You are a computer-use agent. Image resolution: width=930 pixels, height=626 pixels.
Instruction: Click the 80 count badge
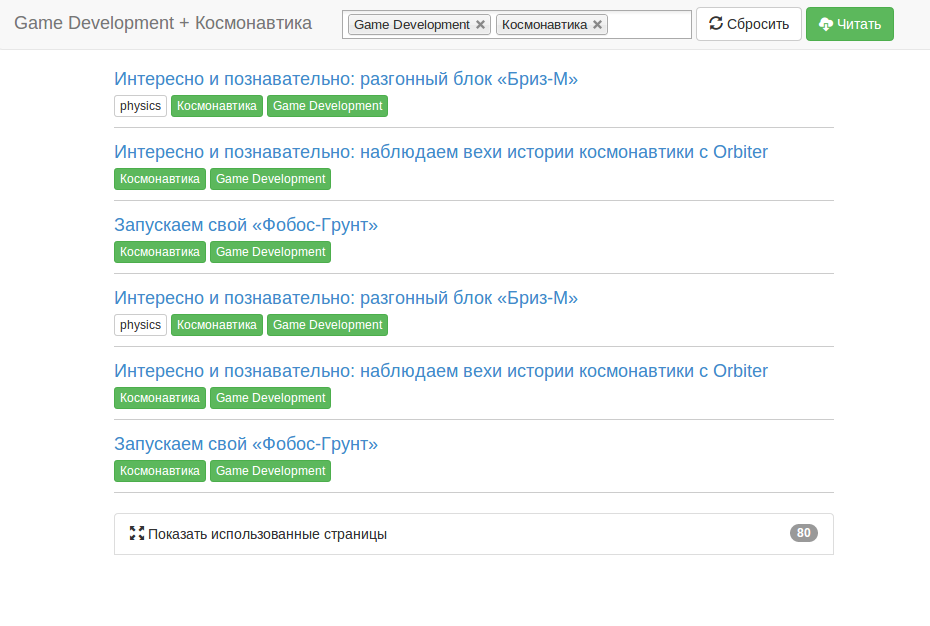coord(803,533)
